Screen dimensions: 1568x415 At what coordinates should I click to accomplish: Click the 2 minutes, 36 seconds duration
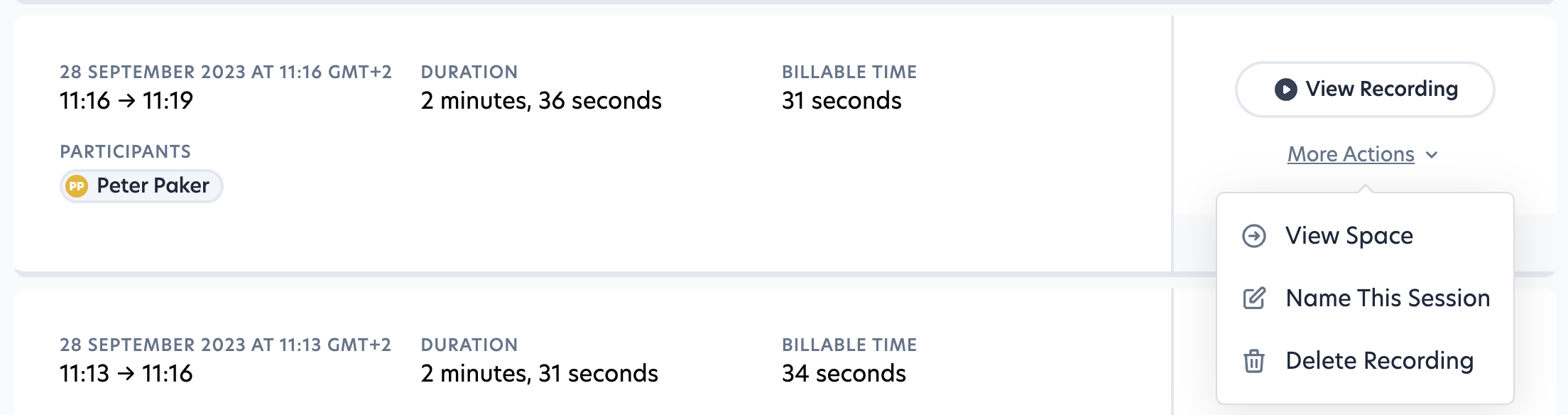541,101
